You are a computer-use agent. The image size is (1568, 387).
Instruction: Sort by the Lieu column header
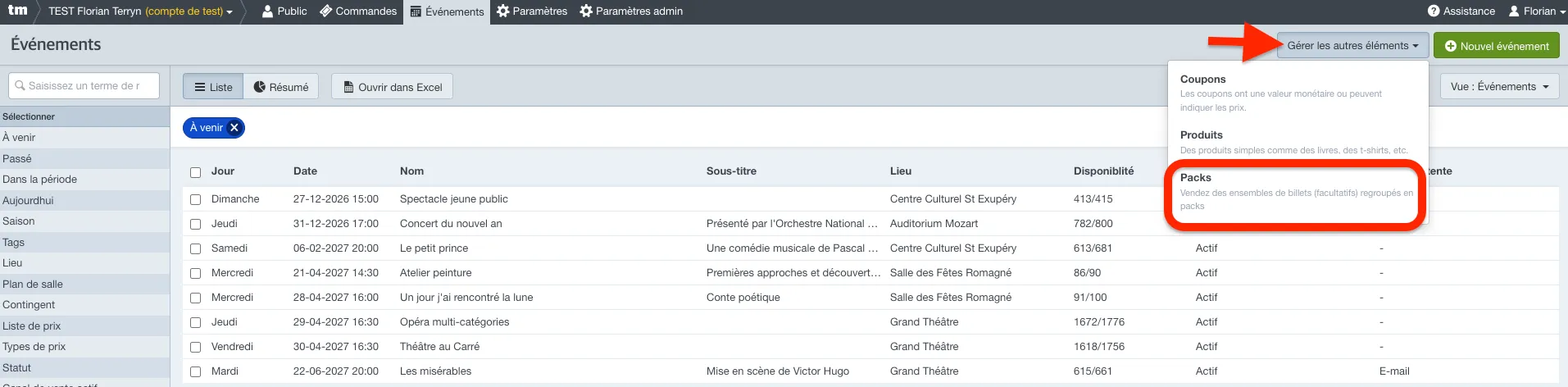pos(901,171)
